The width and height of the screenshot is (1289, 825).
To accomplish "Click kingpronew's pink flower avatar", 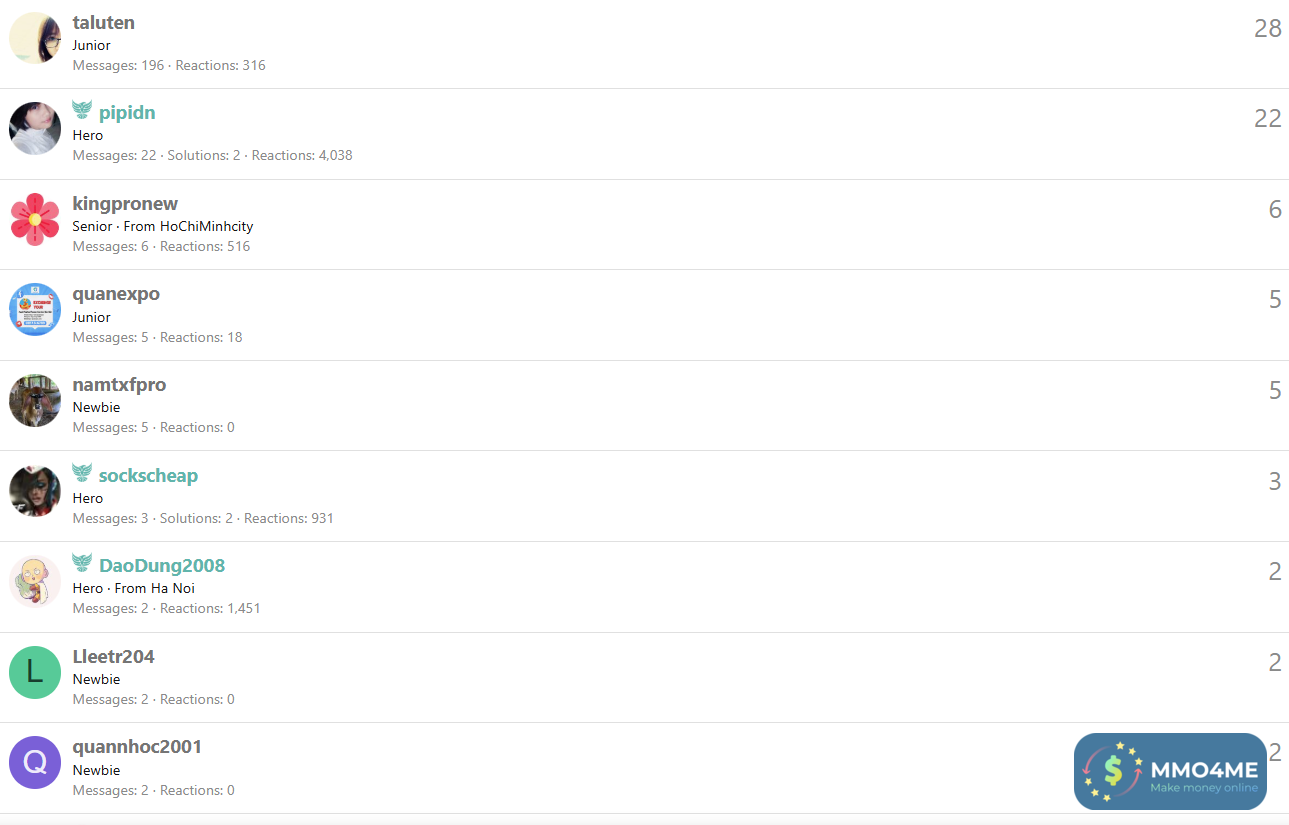I will [35, 219].
